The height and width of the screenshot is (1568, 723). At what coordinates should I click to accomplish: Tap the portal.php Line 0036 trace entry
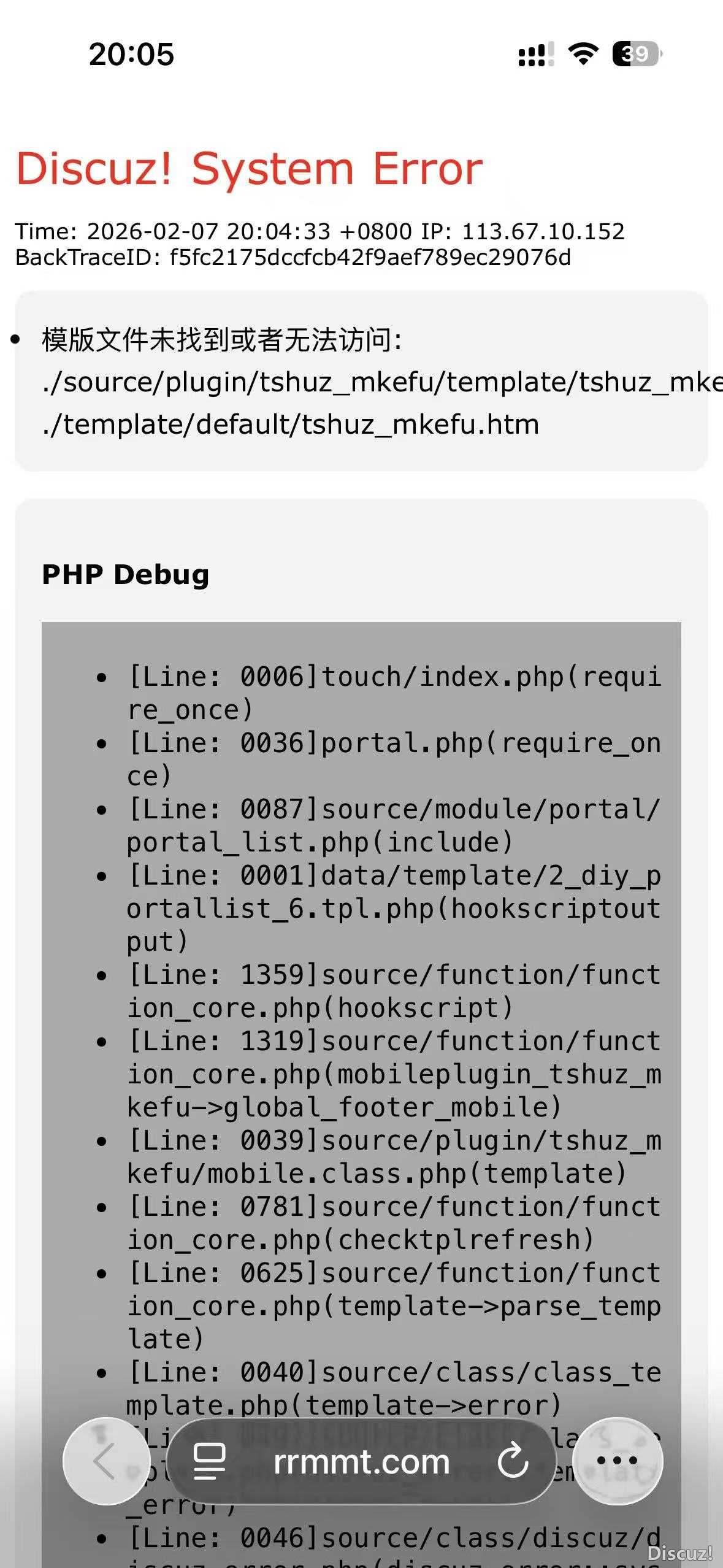coord(392,759)
